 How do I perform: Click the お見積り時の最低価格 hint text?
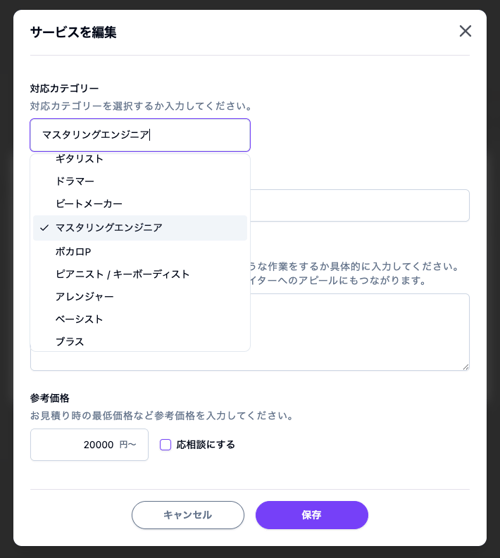pos(162,415)
